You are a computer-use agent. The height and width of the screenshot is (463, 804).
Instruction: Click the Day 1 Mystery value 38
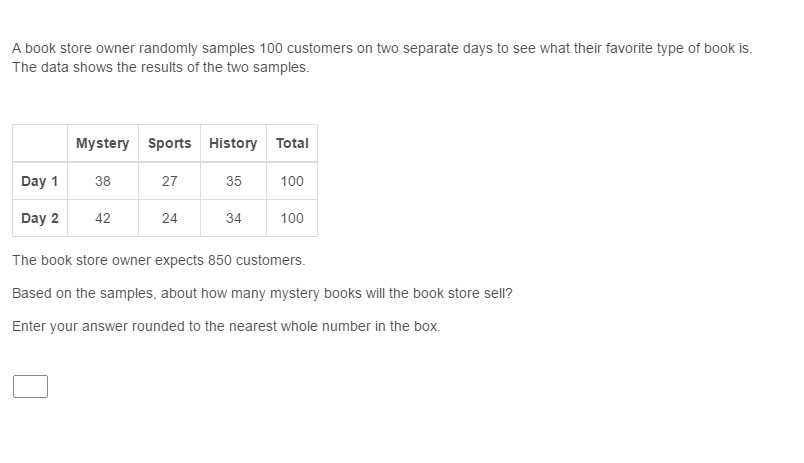point(103,181)
